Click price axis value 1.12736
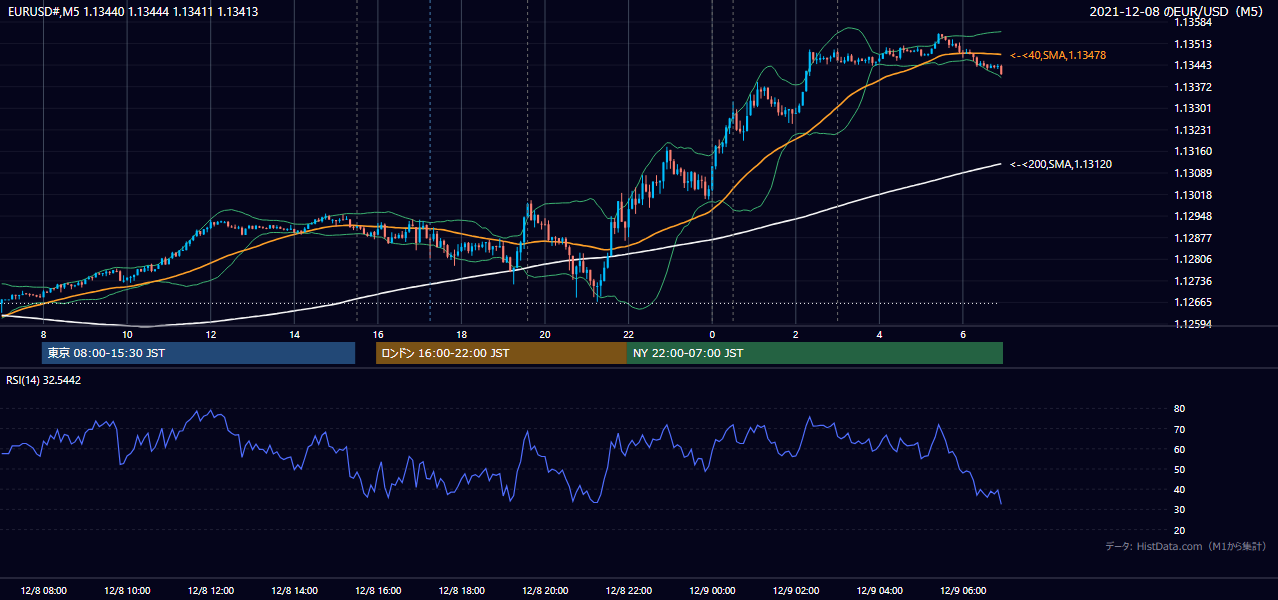 (x=1194, y=281)
